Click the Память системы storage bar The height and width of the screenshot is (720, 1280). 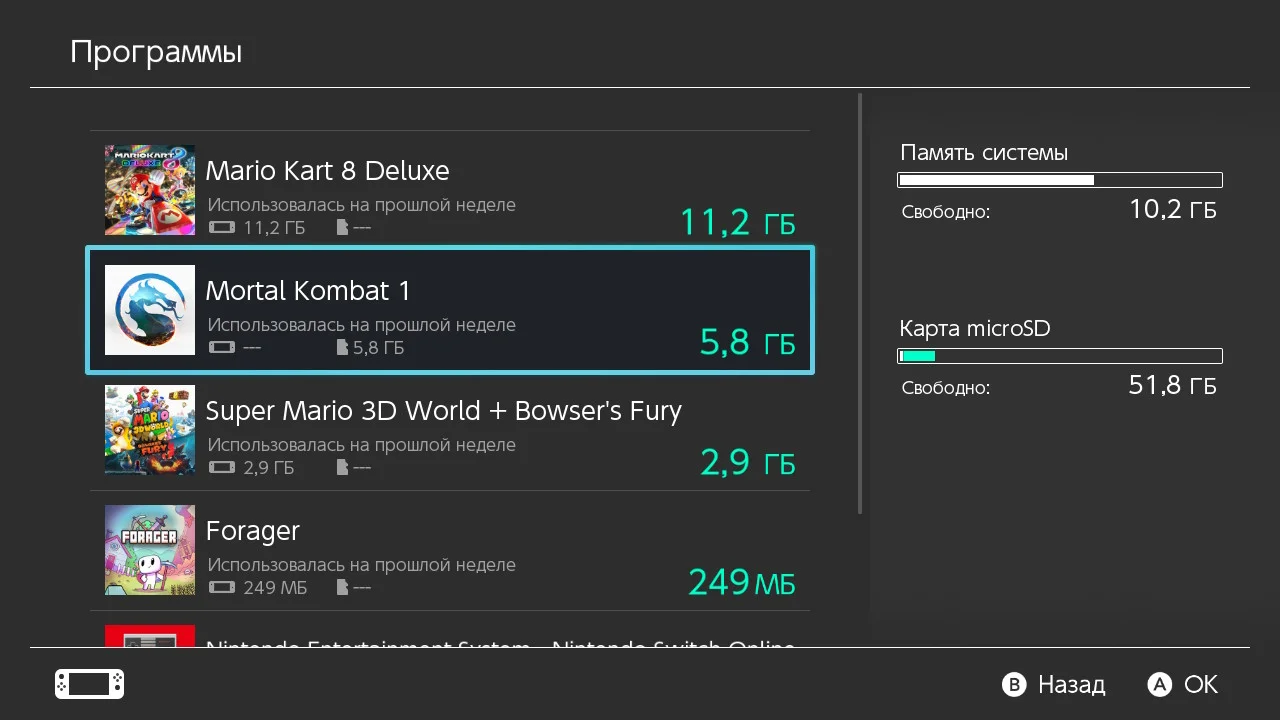click(x=1060, y=180)
